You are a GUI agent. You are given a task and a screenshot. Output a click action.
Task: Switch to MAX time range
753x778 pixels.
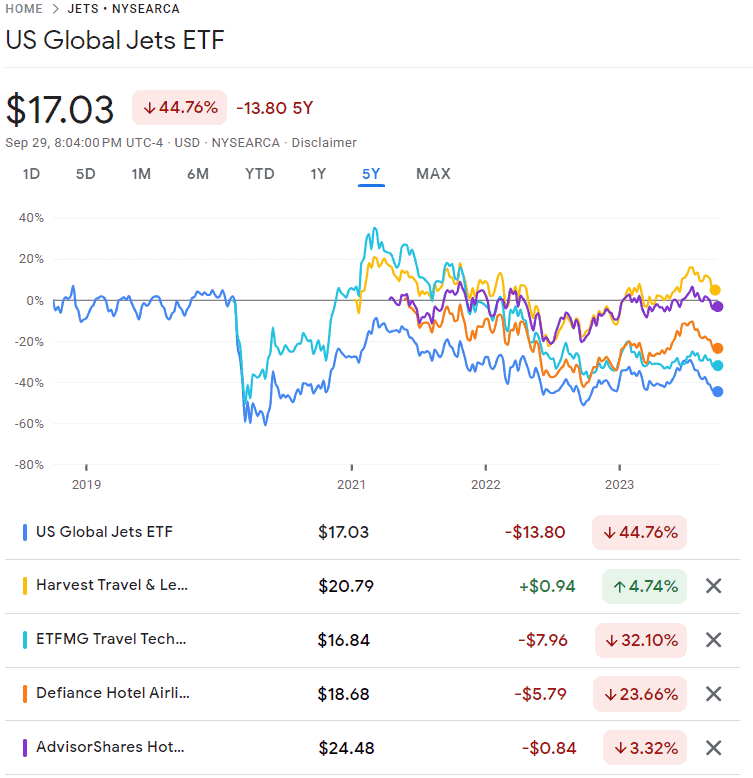pos(433,174)
